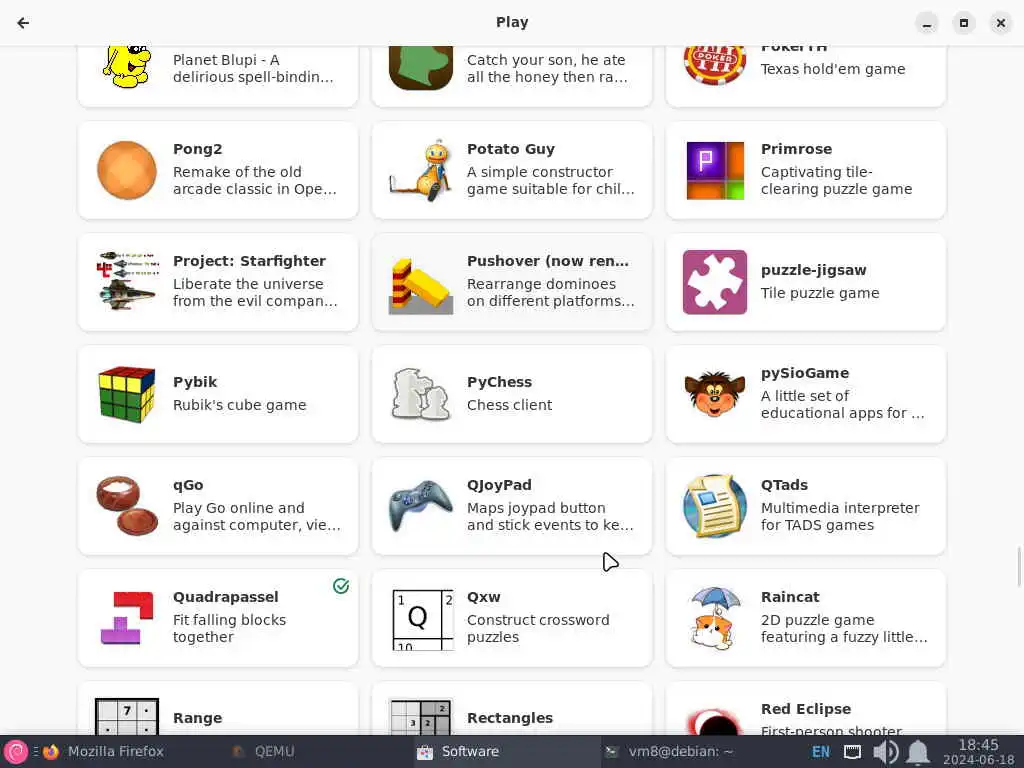Click the vertical scrollbar handle
Viewport: 1024px width, 768px height.
(x=1019, y=567)
